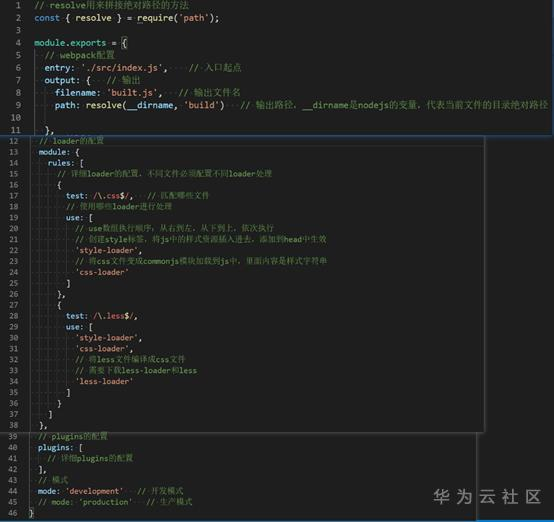Select the 'path' string on line 2

click(194, 18)
